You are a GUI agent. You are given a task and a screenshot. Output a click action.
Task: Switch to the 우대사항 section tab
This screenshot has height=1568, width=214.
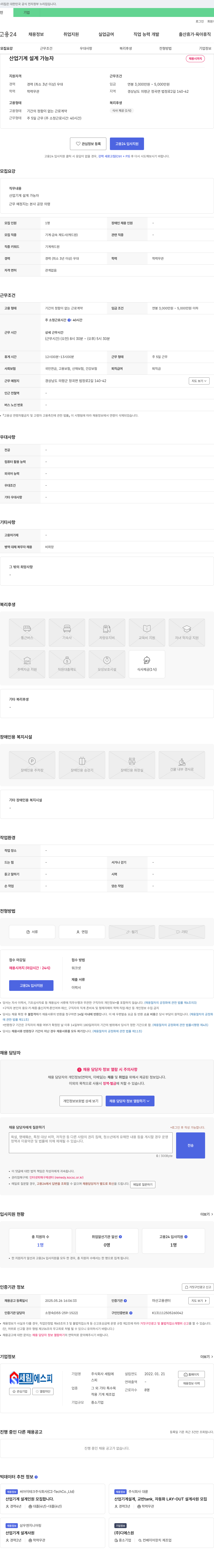(86, 48)
